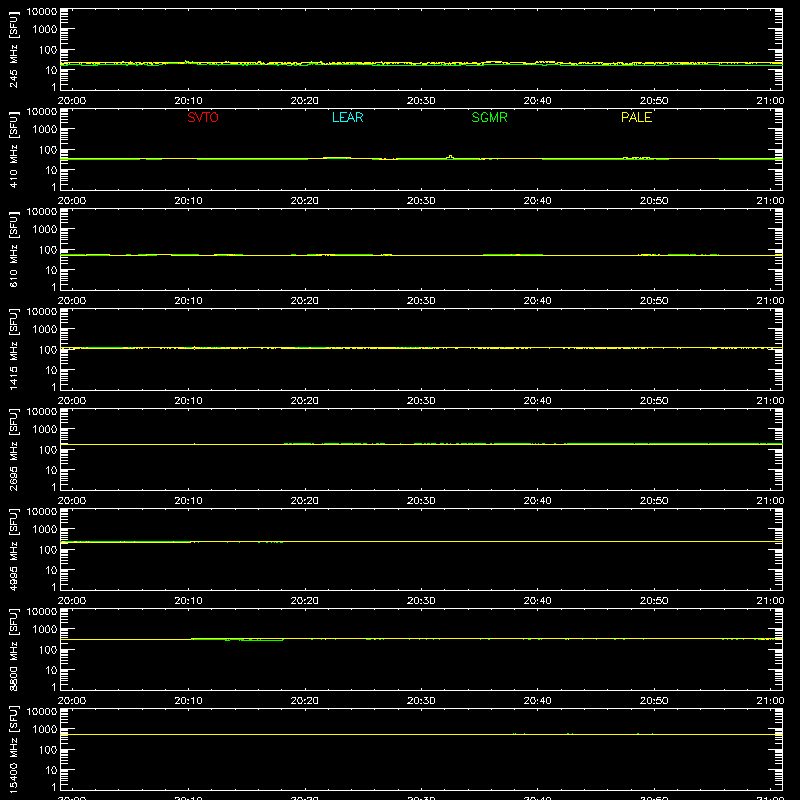Screen dimensions: 800x800
Task: Click the 20:00 time label under the 245 MHz plot
Action: 72,101
